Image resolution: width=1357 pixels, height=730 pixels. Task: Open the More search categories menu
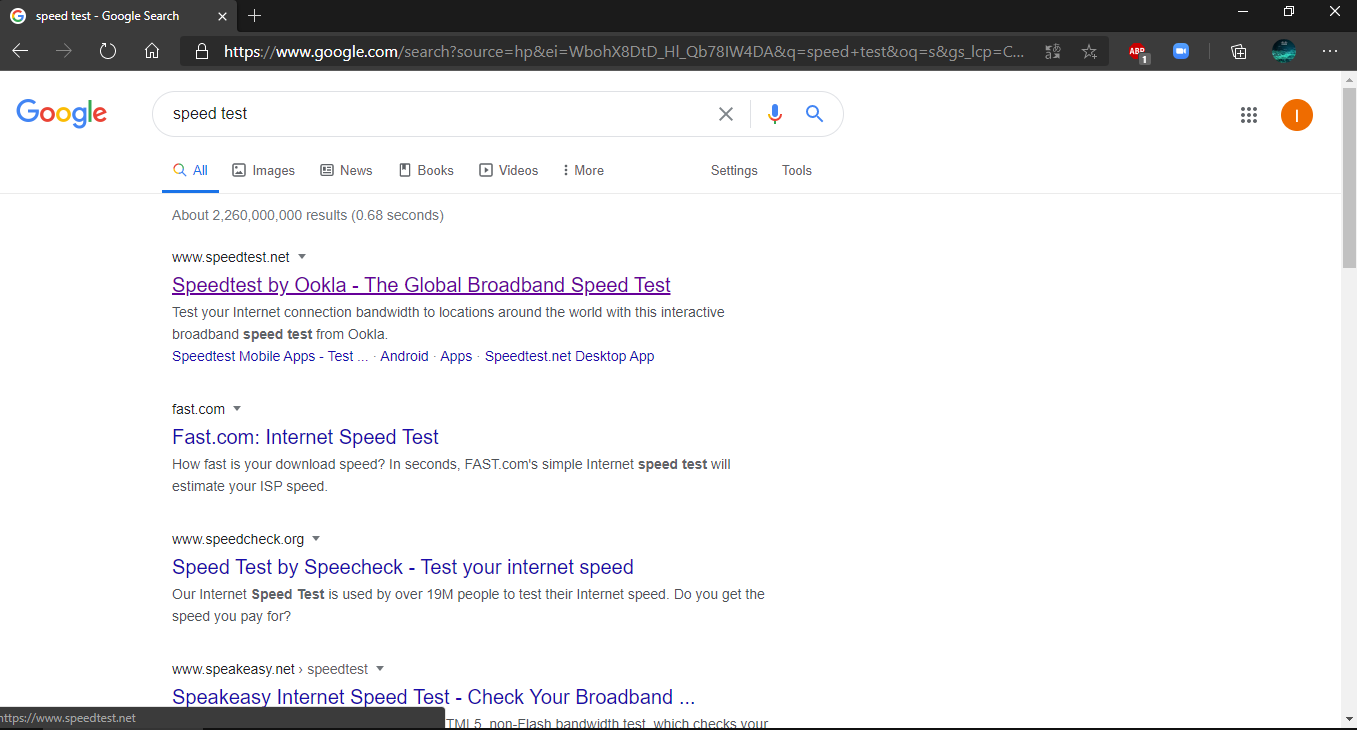coord(583,170)
